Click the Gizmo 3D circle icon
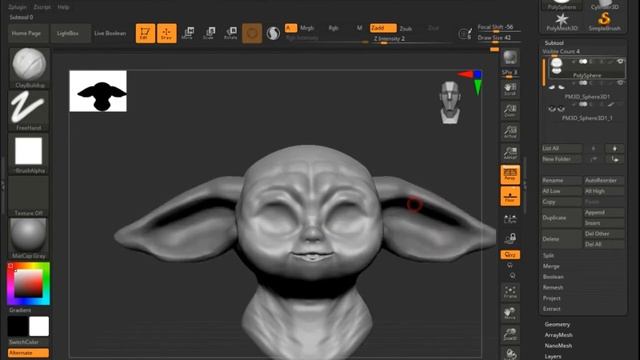Screen dimensions: 640x360 252,33
